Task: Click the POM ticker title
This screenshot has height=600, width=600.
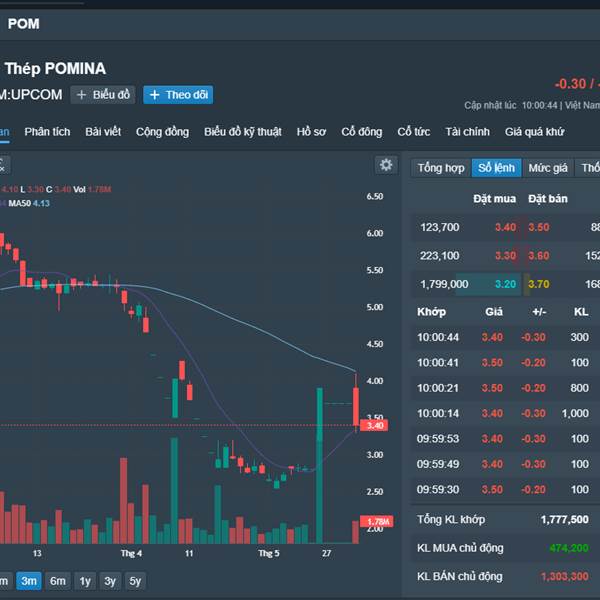Action: (24, 24)
